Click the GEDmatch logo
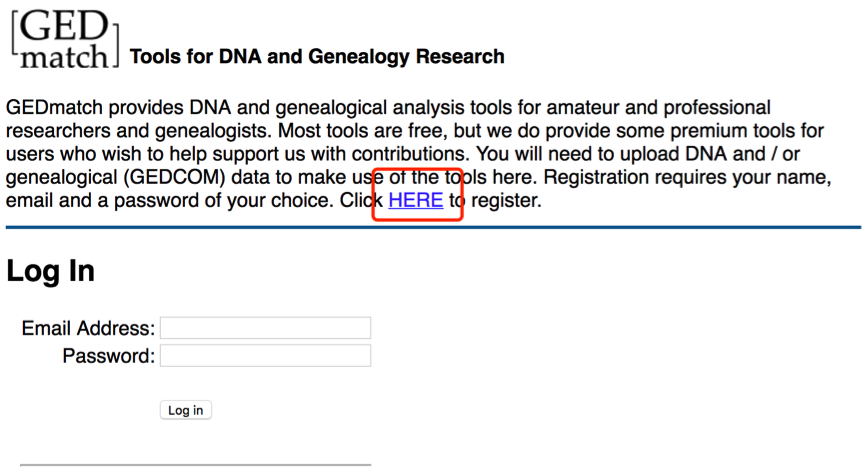Image resolution: width=865 pixels, height=468 pixels. click(x=65, y=39)
